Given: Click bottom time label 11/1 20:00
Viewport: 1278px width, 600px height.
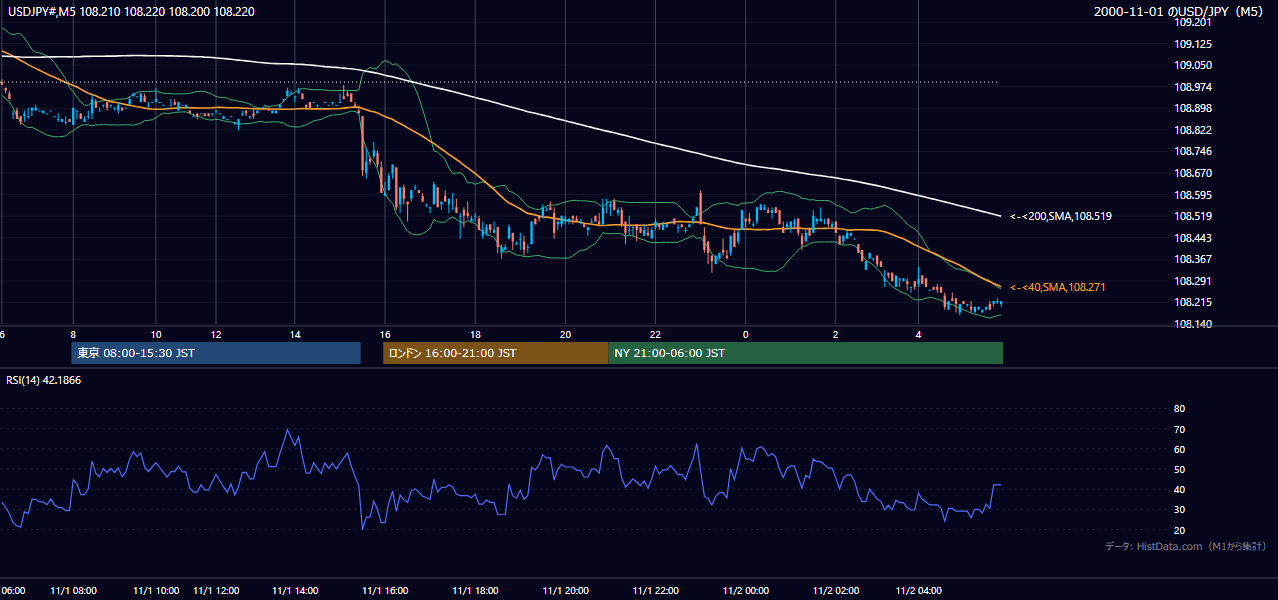Looking at the screenshot, I should click(x=566, y=590).
